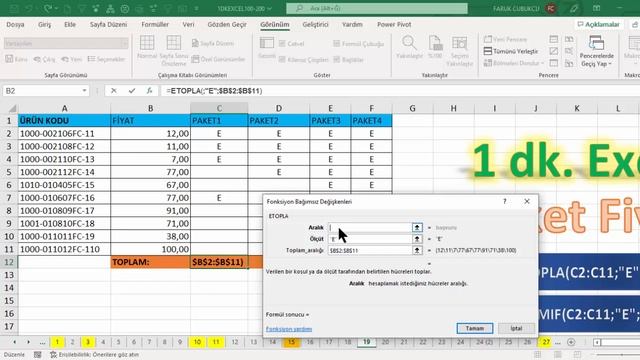Open a Yeni Pencere
The width and height of the screenshot is (640, 360).
click(x=505, y=39)
